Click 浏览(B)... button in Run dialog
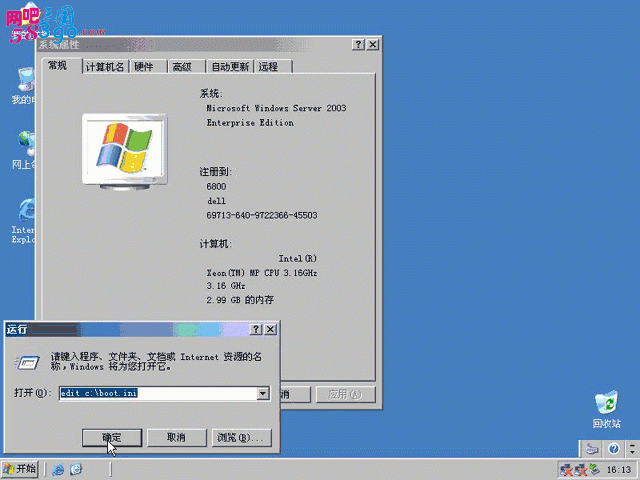 click(x=241, y=438)
